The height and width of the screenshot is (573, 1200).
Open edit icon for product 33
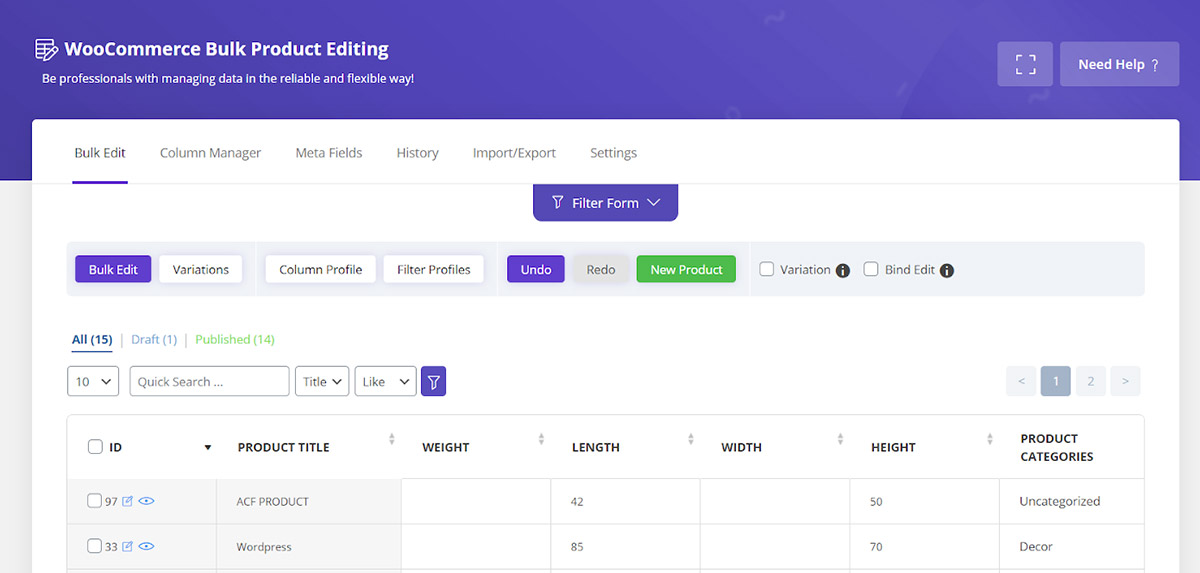click(x=127, y=546)
